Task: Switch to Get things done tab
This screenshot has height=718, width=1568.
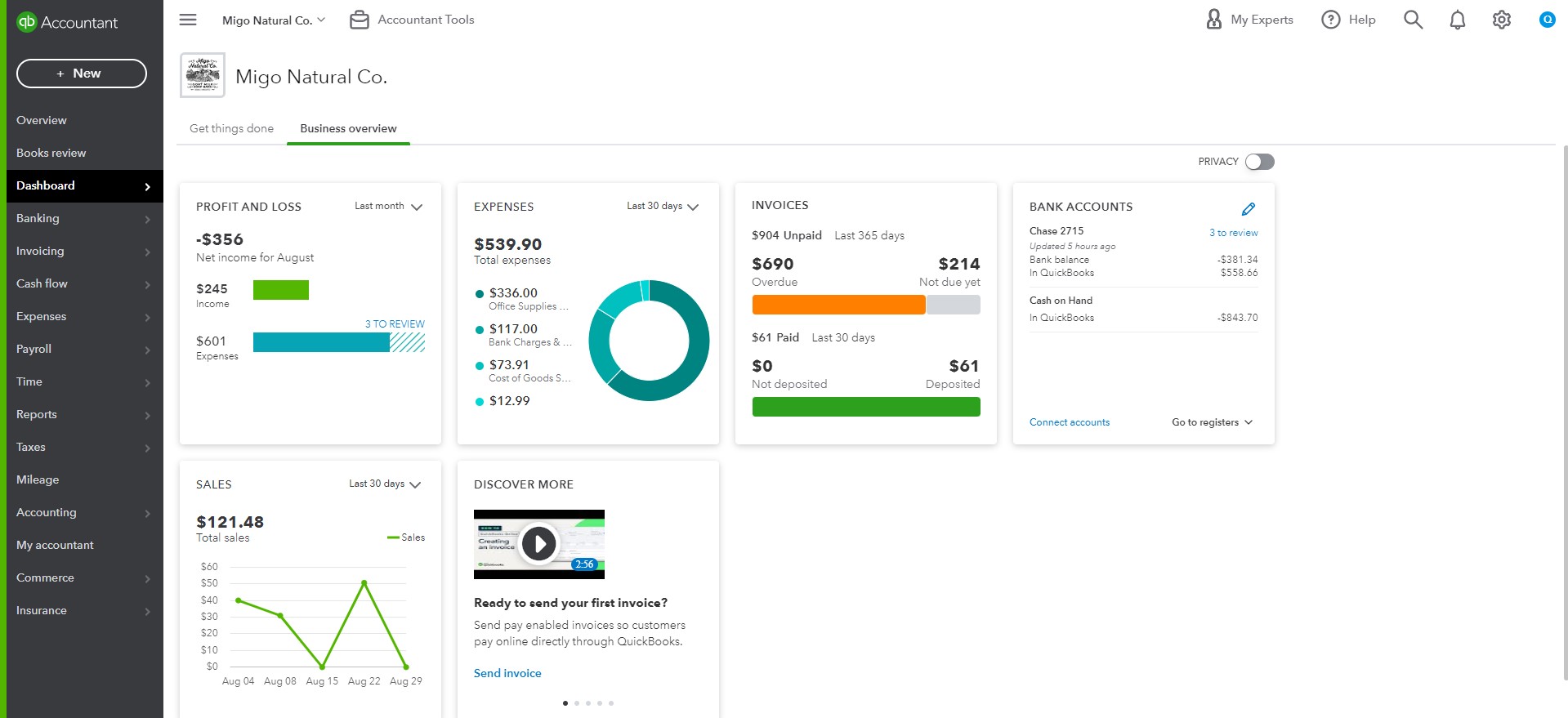Action: [x=231, y=128]
